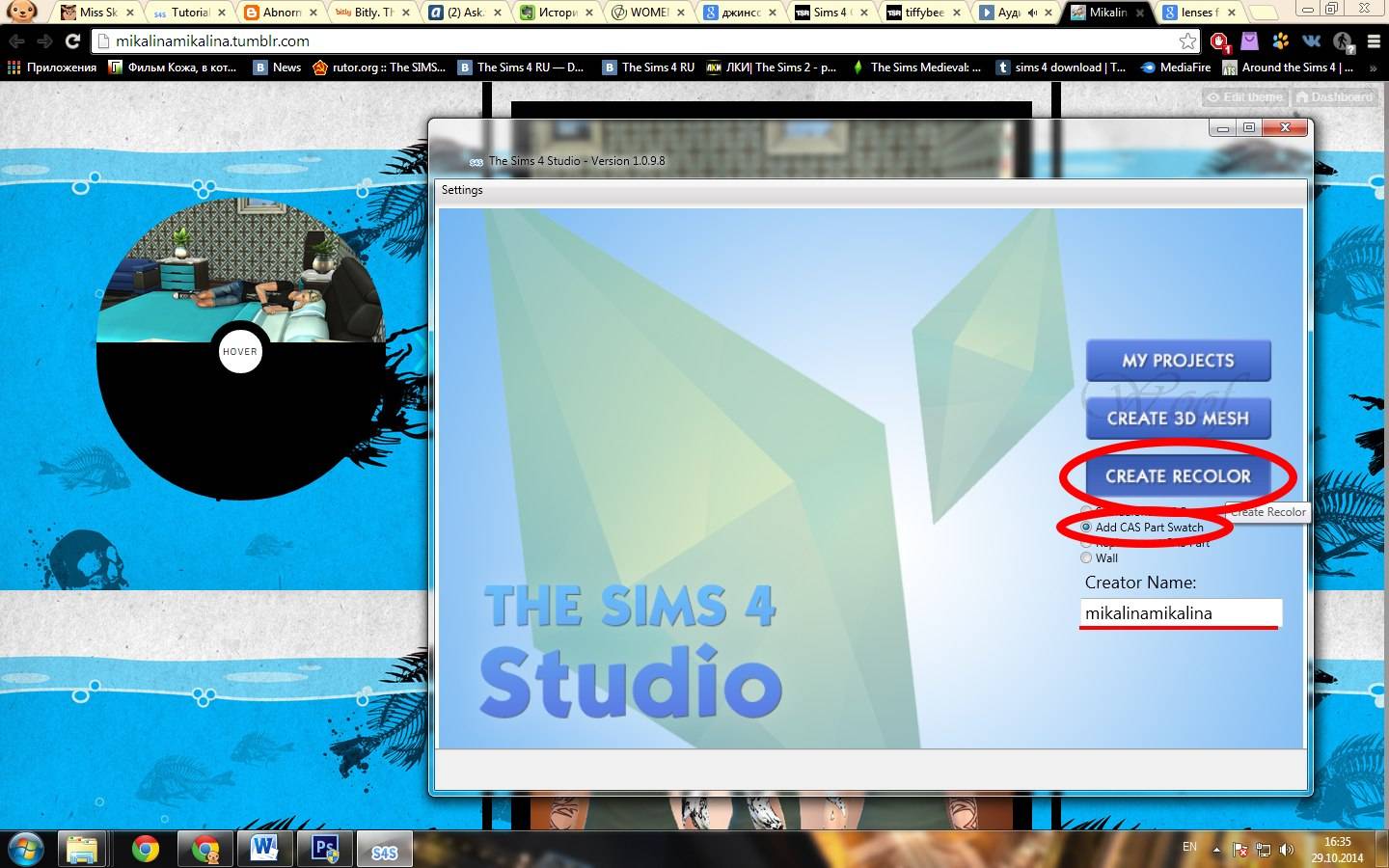Screen dimensions: 1389x868
Task: Open Photoshop from the taskbar
Action: tap(325, 849)
